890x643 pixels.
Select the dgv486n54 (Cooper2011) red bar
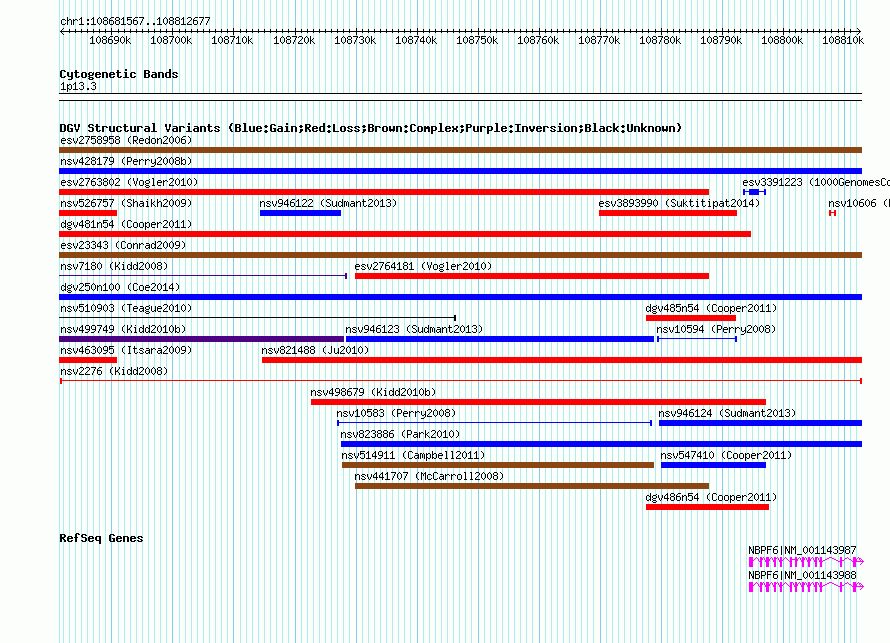(707, 507)
